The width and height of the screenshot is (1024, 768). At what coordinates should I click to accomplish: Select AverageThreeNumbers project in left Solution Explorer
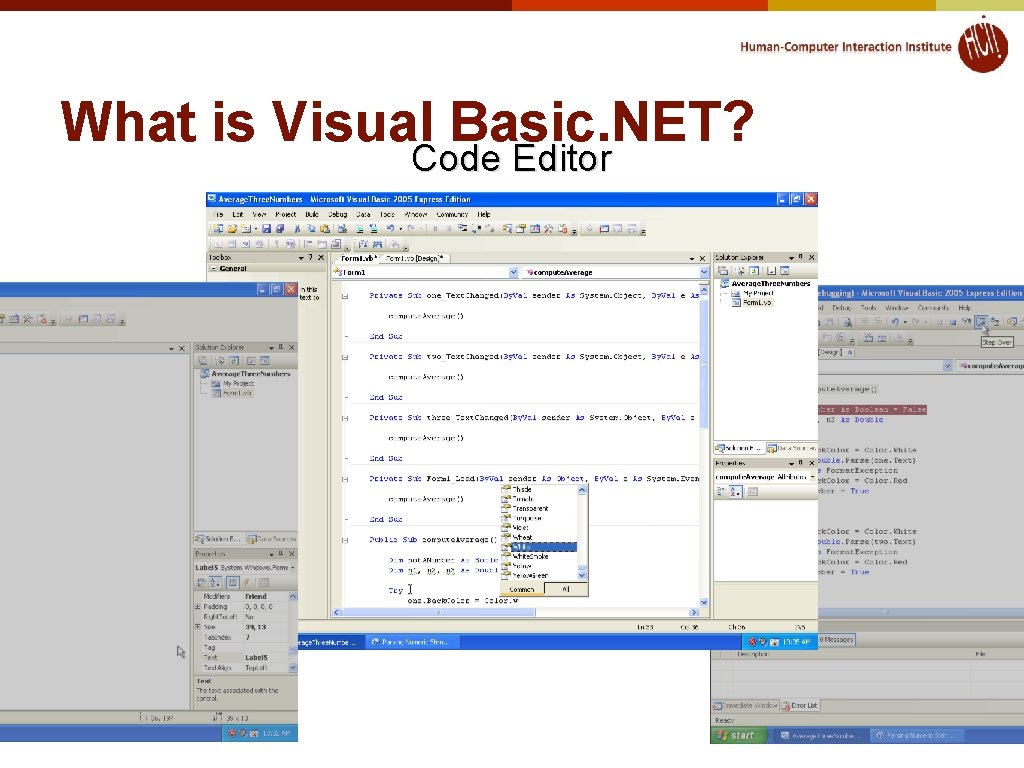click(250, 374)
